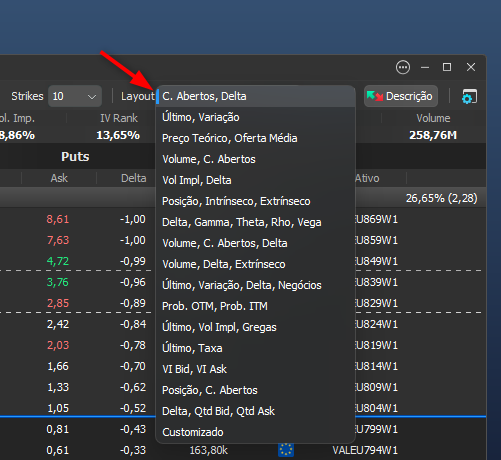Sort by the Ask column header
This screenshot has height=460, width=501.
point(59,178)
